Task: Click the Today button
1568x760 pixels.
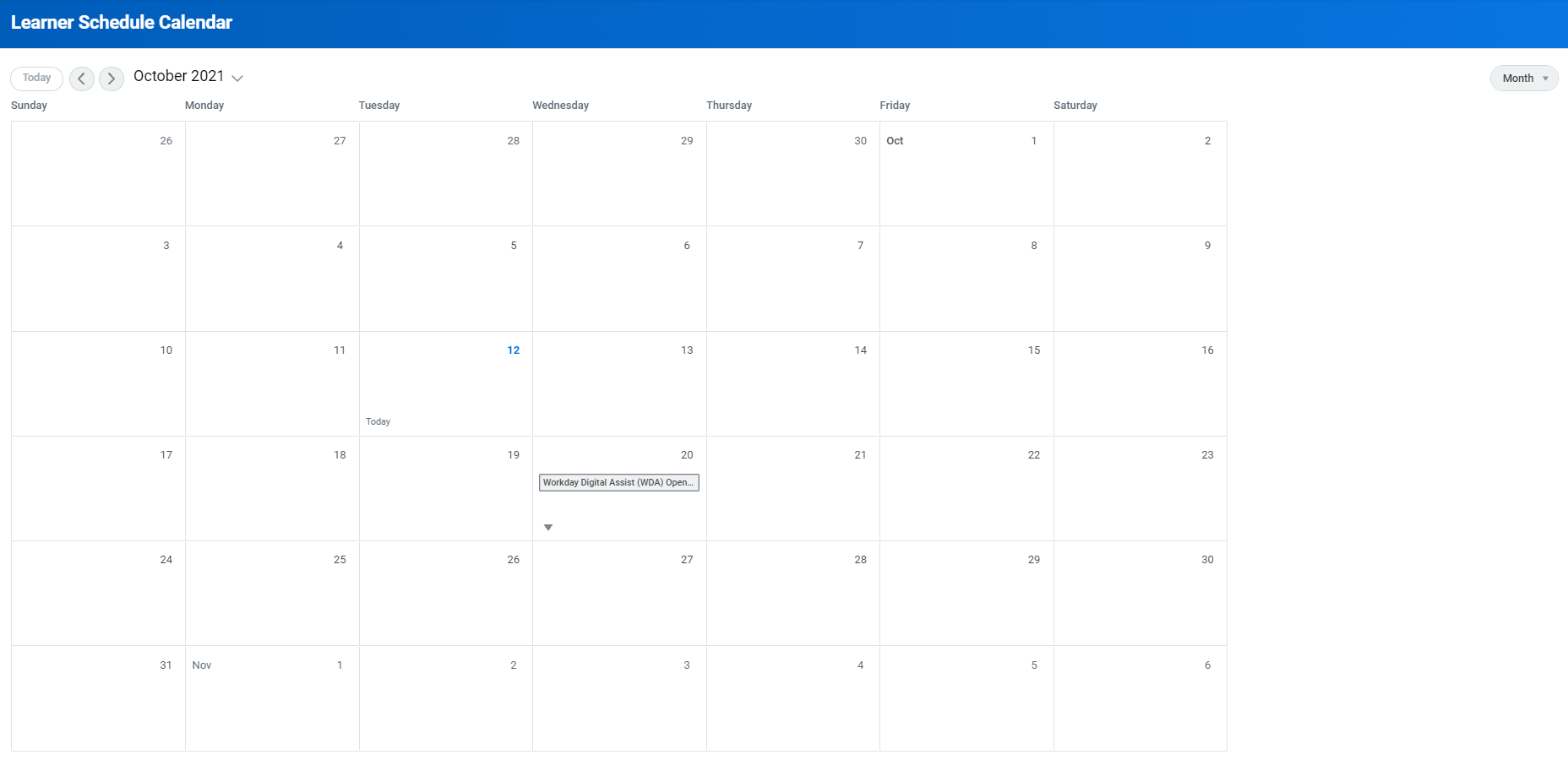Action: (36, 78)
